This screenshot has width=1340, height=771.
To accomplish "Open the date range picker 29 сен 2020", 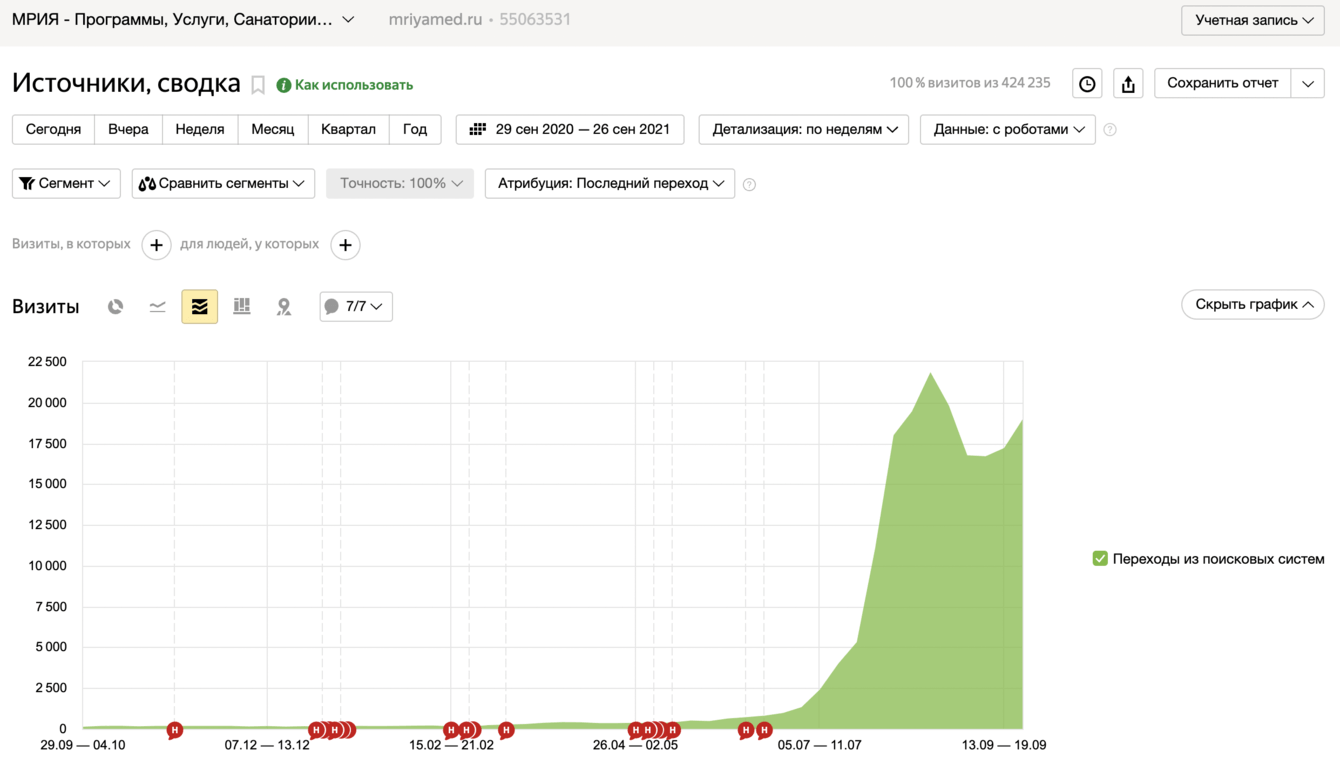I will coord(570,130).
